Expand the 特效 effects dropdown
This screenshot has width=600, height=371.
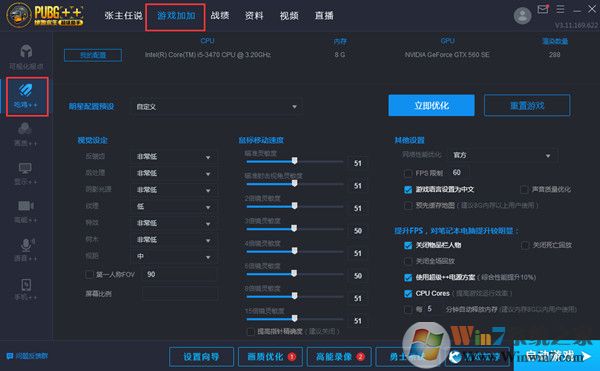[x=174, y=223]
